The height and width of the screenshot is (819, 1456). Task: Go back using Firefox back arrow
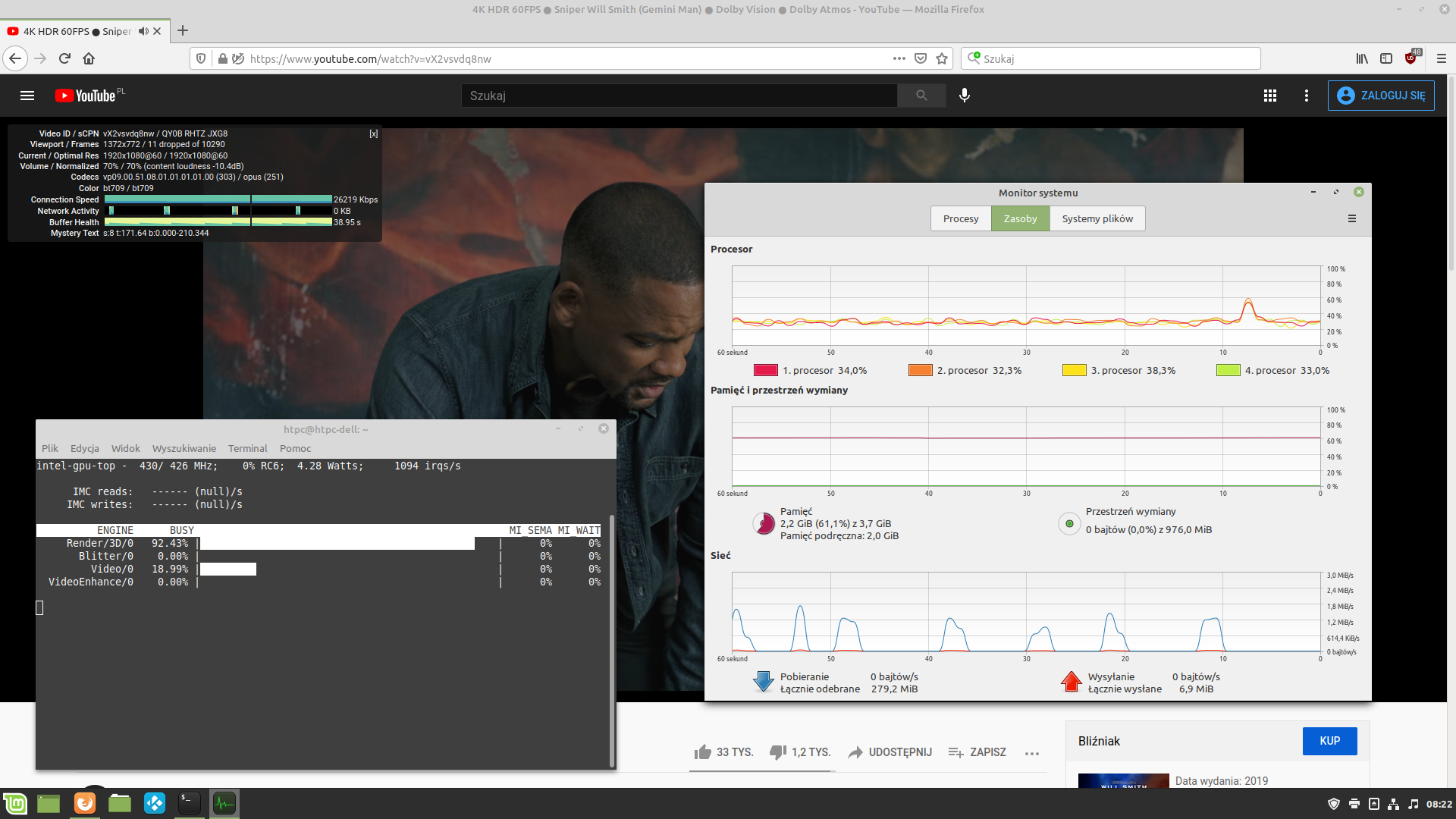(15, 58)
